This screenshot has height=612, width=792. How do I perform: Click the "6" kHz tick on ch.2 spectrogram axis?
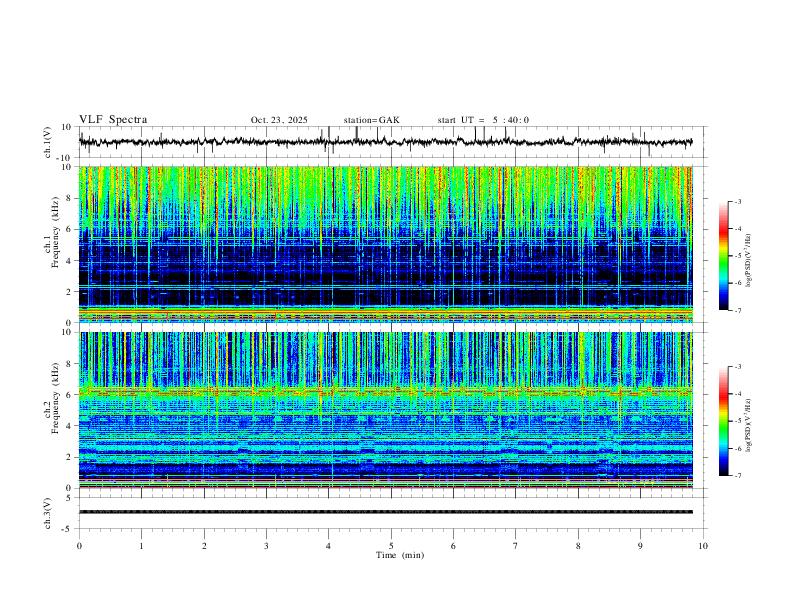70,394
